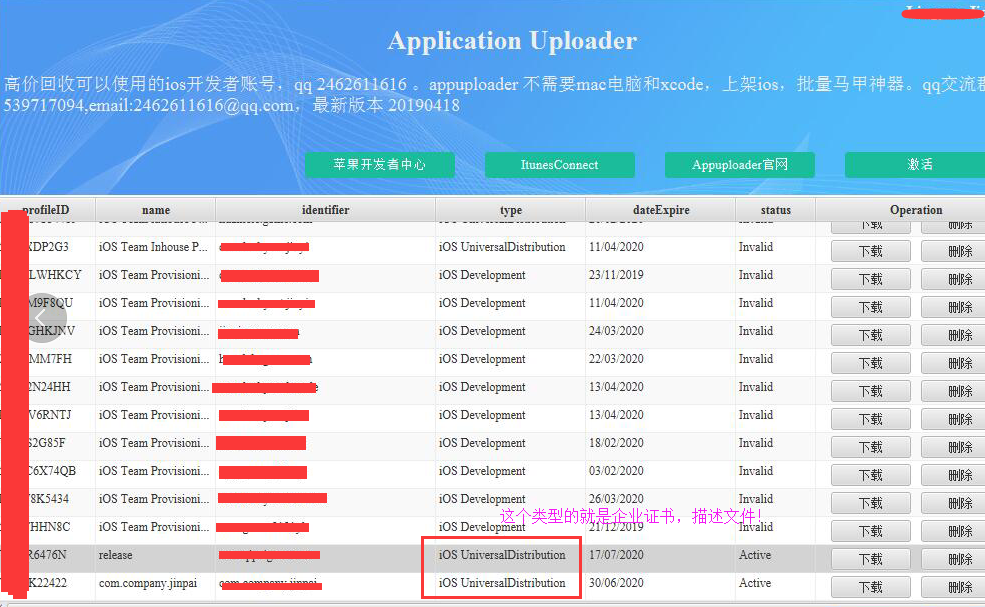The height and width of the screenshot is (607, 985).
Task: Sort by the type column header
Action: [x=510, y=210]
